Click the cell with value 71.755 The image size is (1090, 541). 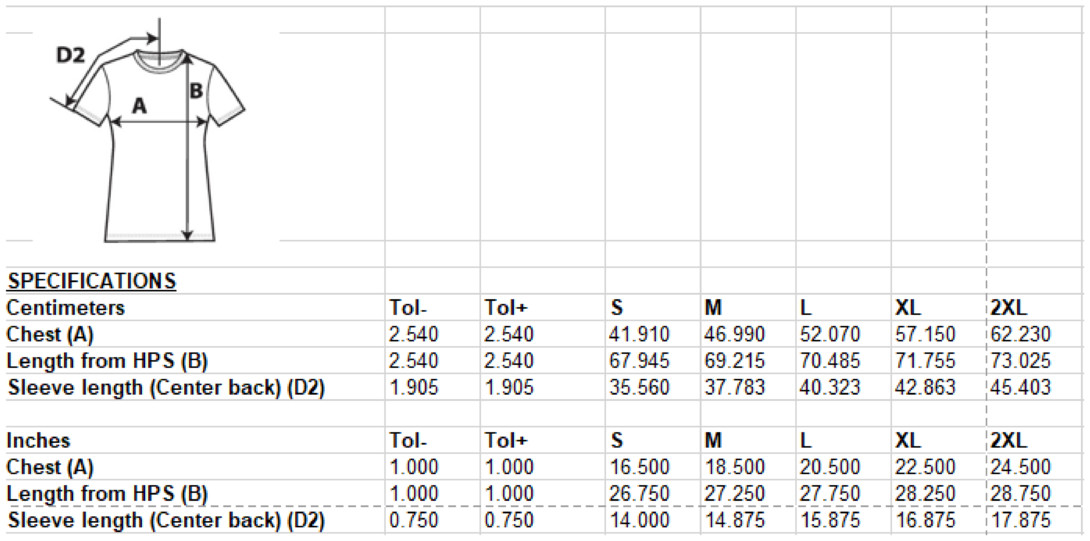click(925, 360)
